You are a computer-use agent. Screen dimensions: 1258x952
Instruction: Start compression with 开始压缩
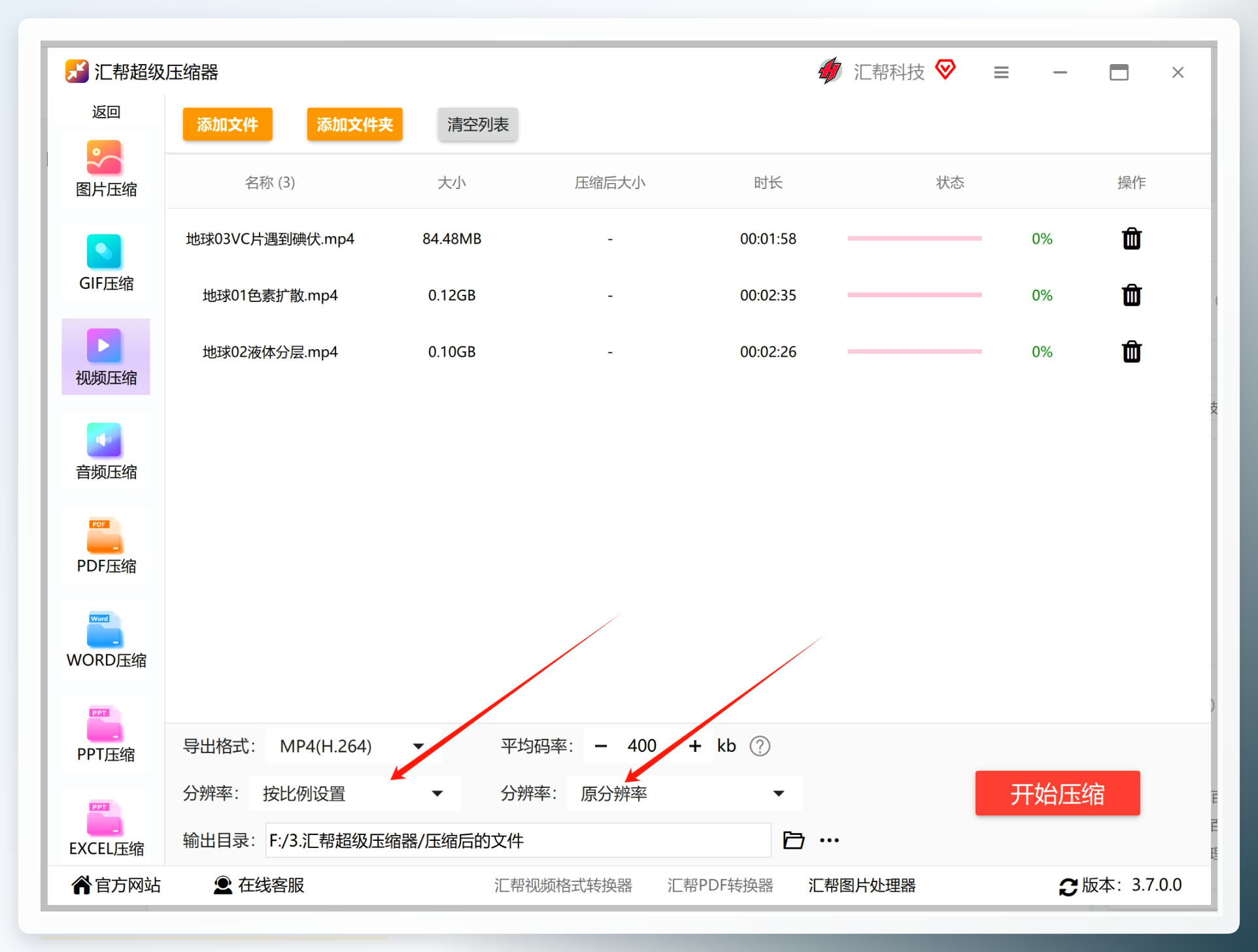pyautogui.click(x=1057, y=793)
